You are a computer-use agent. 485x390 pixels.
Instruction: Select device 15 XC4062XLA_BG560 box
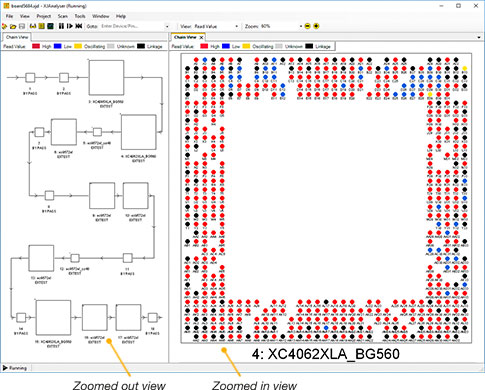point(53,318)
